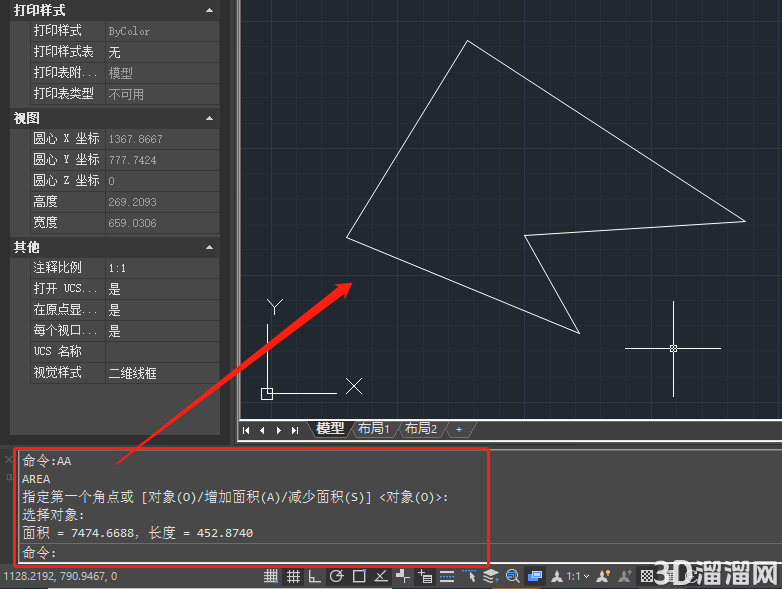Click the 注释比例 value 1:1
The image size is (782, 589).
(162, 268)
